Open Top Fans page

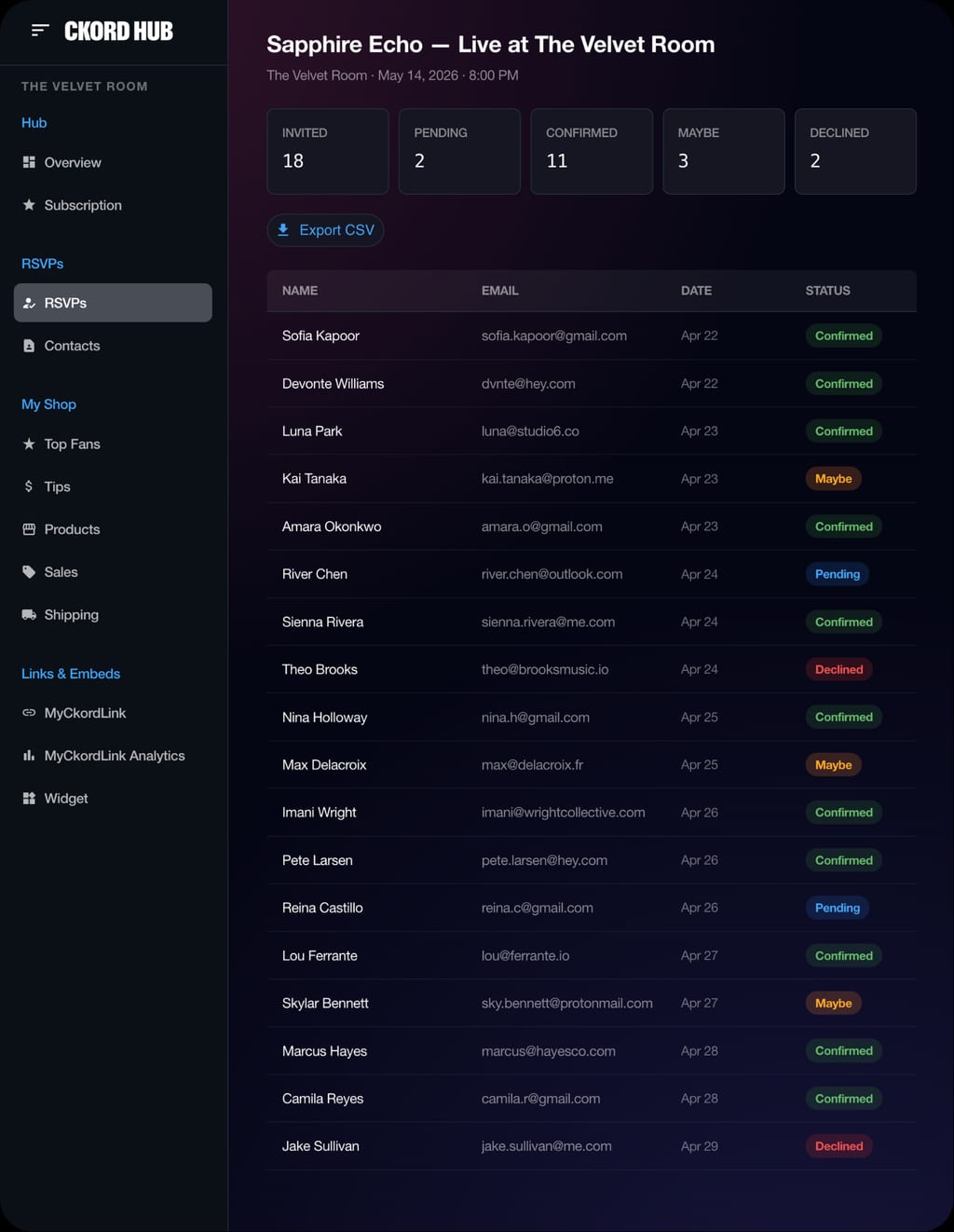[x=113, y=445]
